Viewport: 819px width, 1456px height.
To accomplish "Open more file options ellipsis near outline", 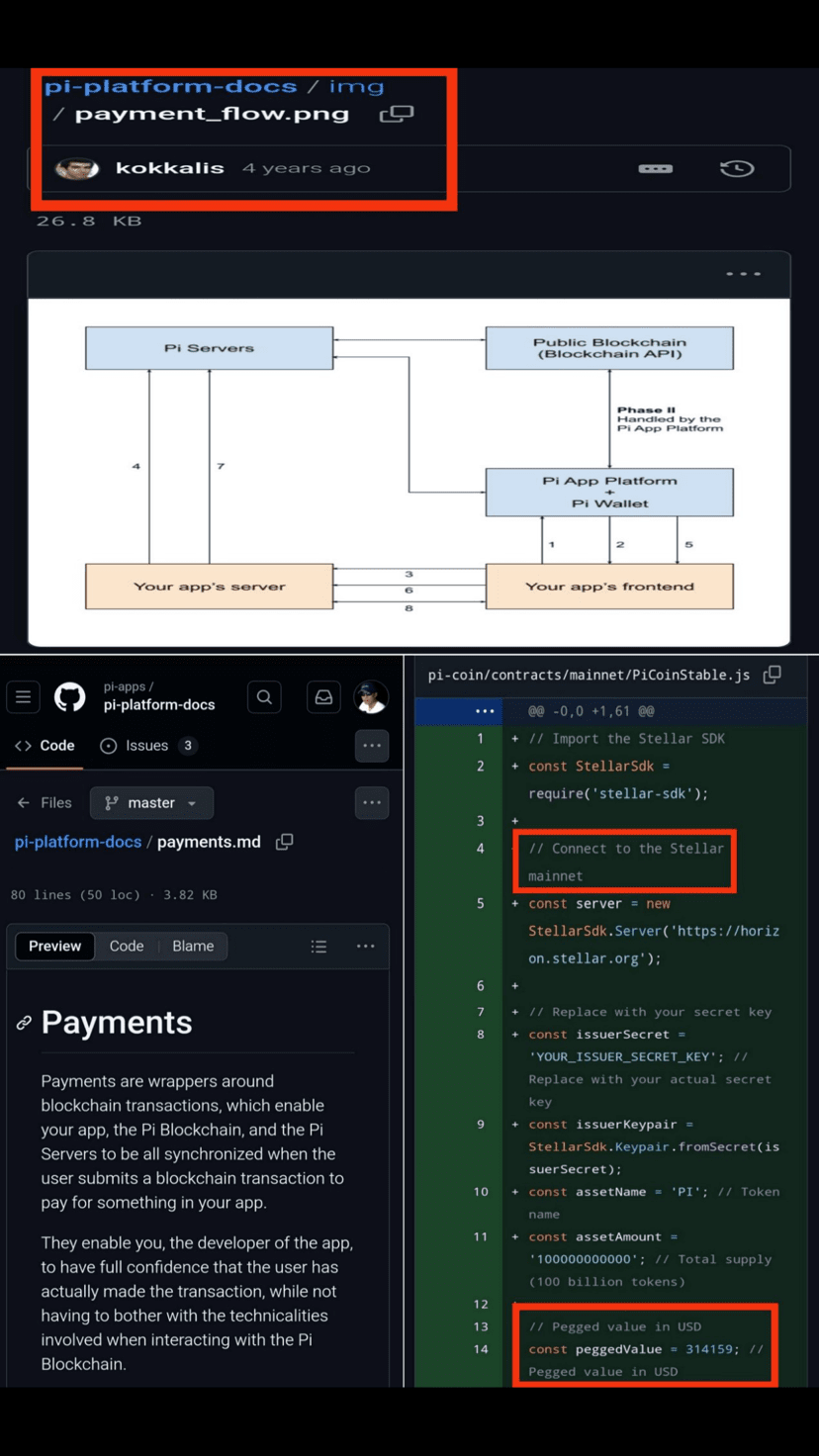I will coord(366,947).
